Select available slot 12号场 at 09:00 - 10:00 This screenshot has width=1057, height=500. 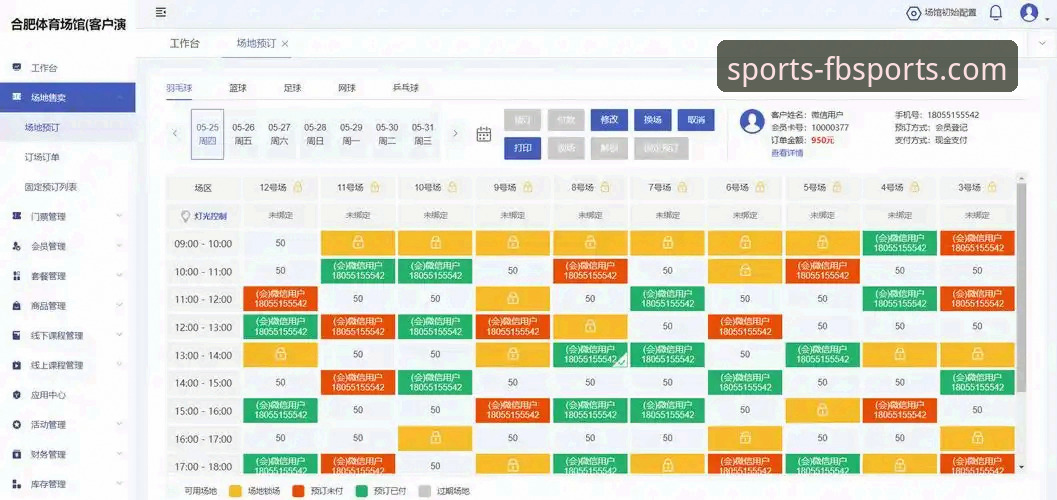[280, 243]
